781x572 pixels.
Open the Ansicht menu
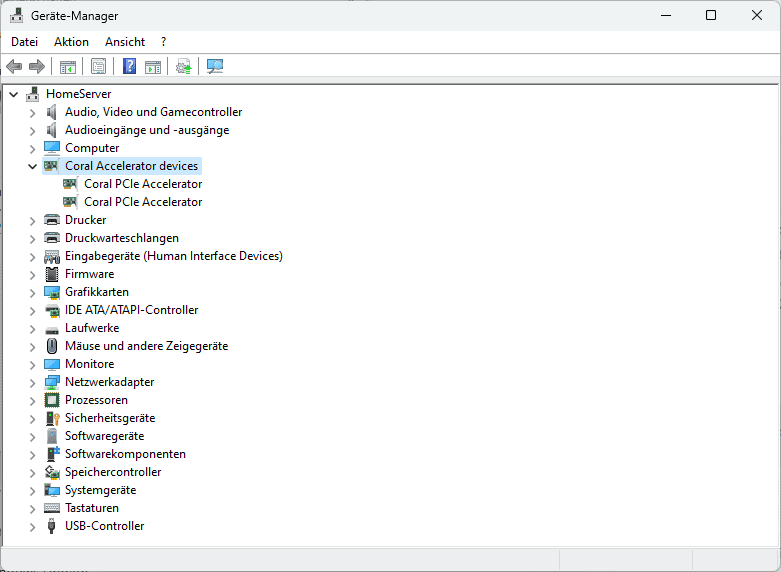(x=125, y=42)
